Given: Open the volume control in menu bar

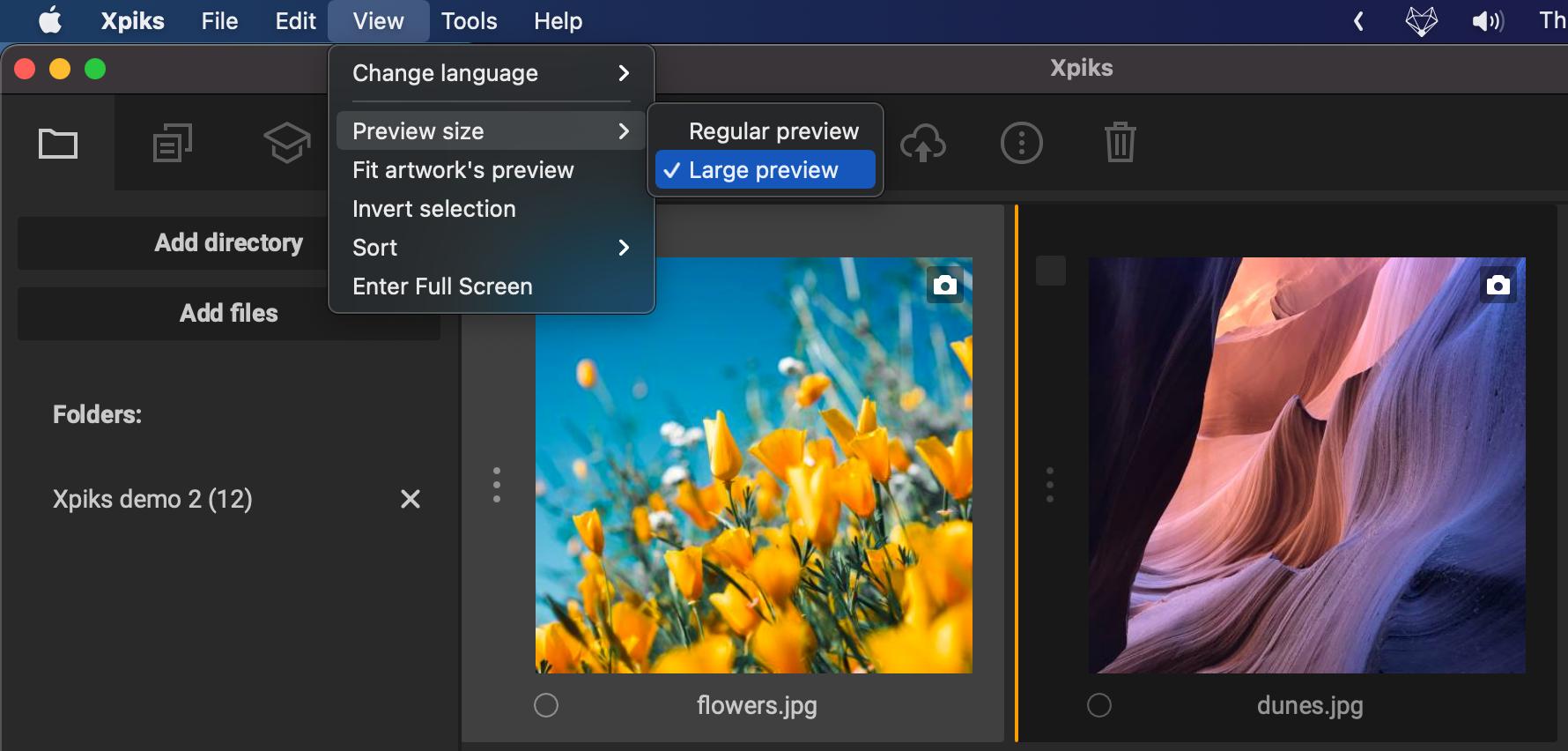Looking at the screenshot, I should [x=1488, y=20].
